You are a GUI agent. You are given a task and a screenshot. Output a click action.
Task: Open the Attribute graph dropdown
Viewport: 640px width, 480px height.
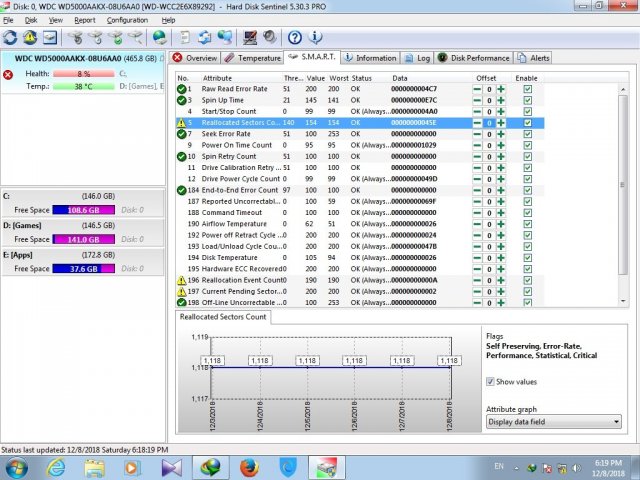click(x=553, y=422)
